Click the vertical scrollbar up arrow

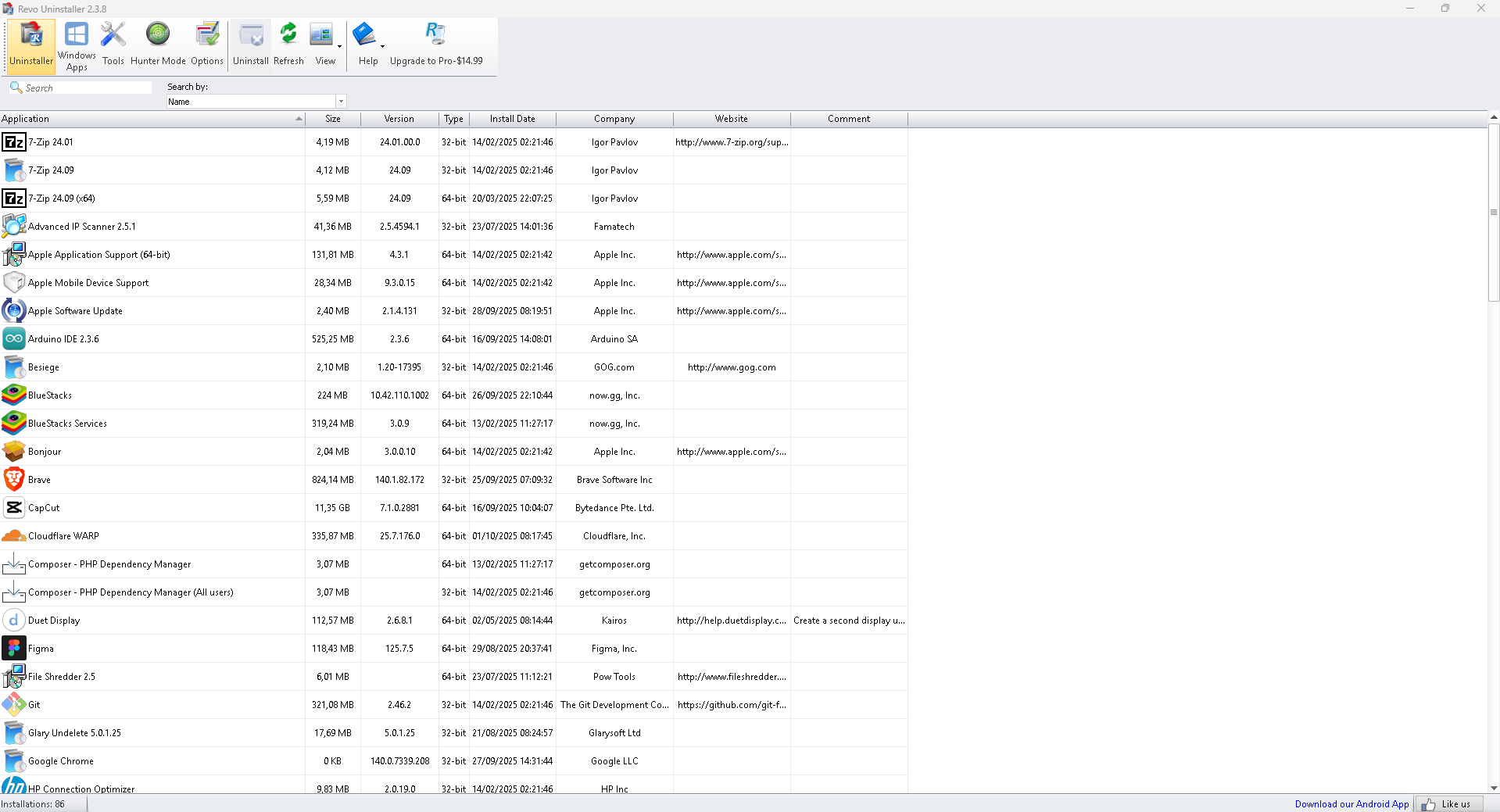coord(1494,118)
